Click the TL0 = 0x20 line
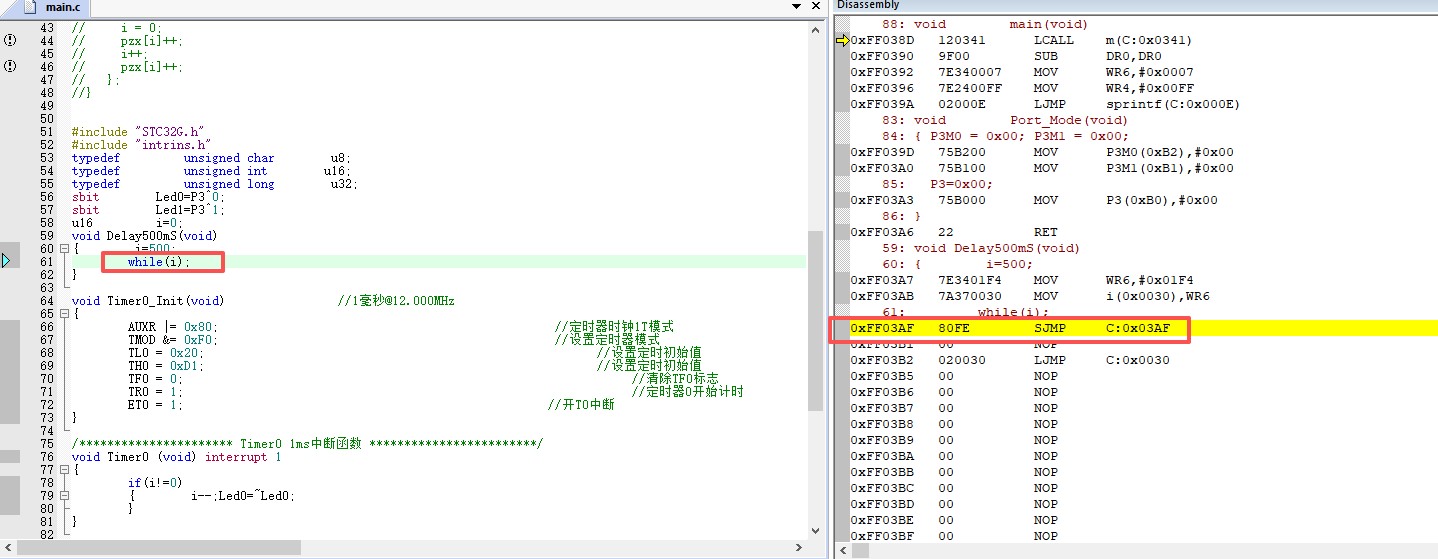Viewport: 1438px width, 559px height. coord(165,352)
